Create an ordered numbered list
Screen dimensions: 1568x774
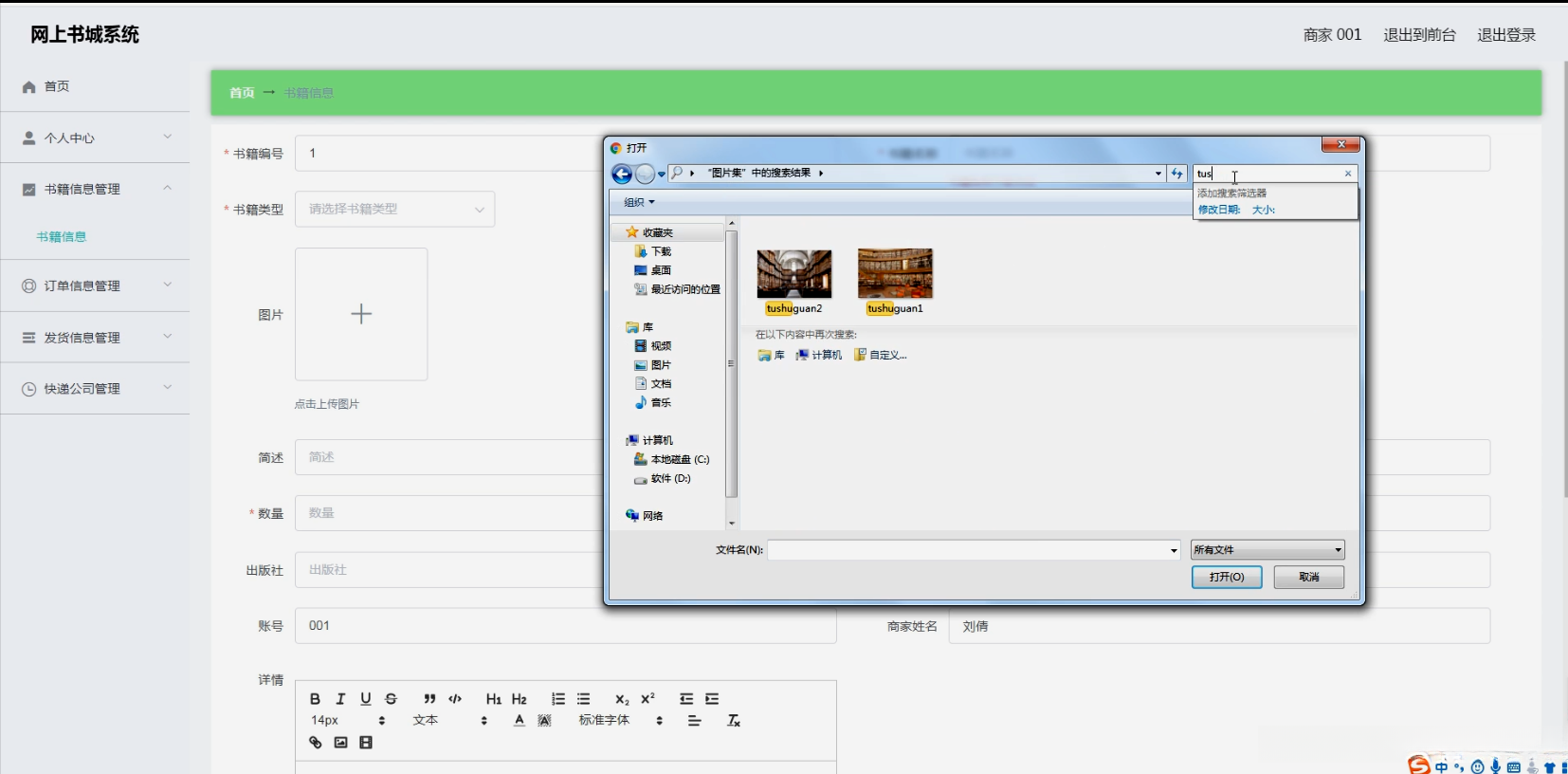click(x=558, y=699)
